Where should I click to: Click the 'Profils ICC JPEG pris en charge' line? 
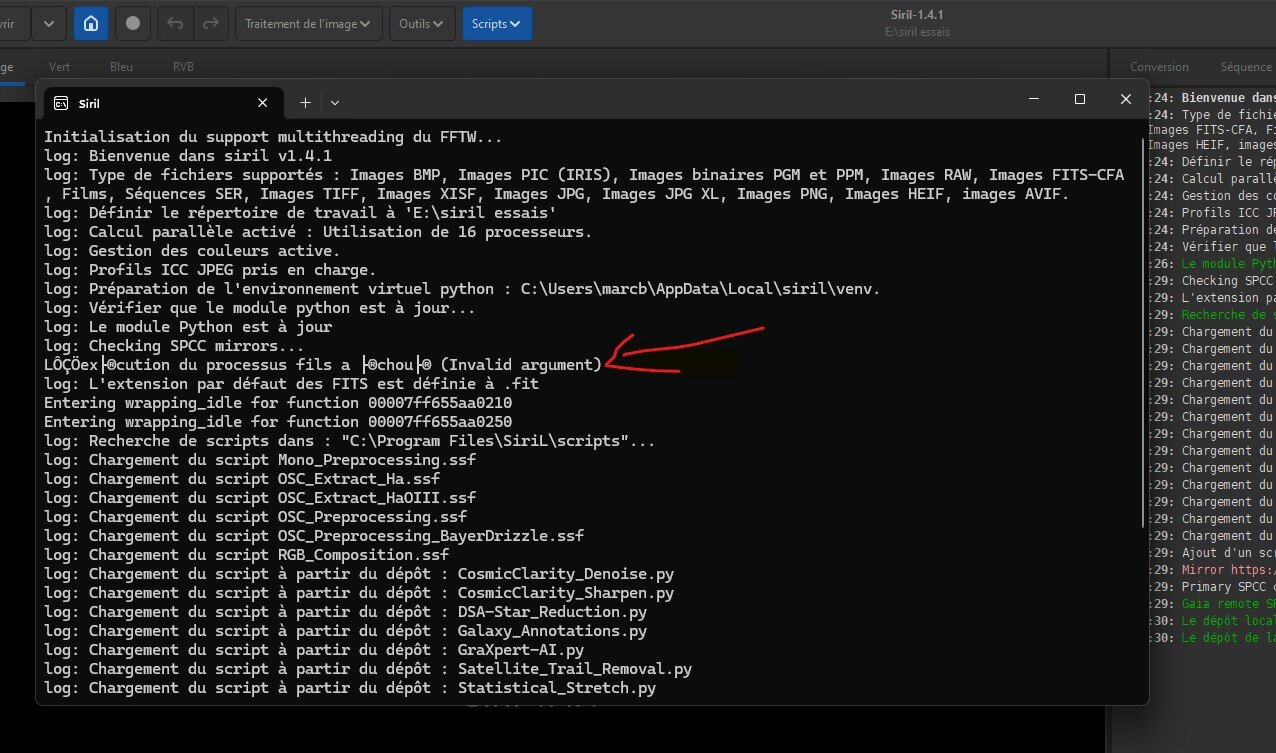coord(210,270)
